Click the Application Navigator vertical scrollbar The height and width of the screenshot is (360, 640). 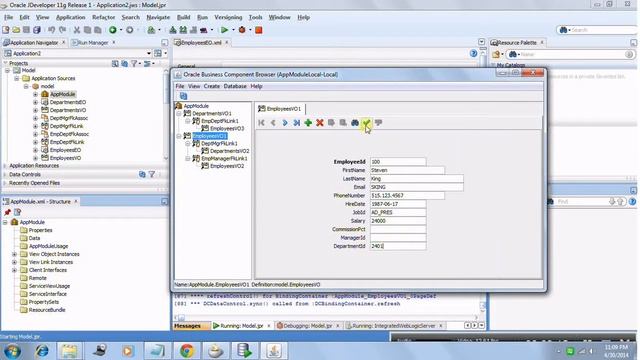pos(166,114)
